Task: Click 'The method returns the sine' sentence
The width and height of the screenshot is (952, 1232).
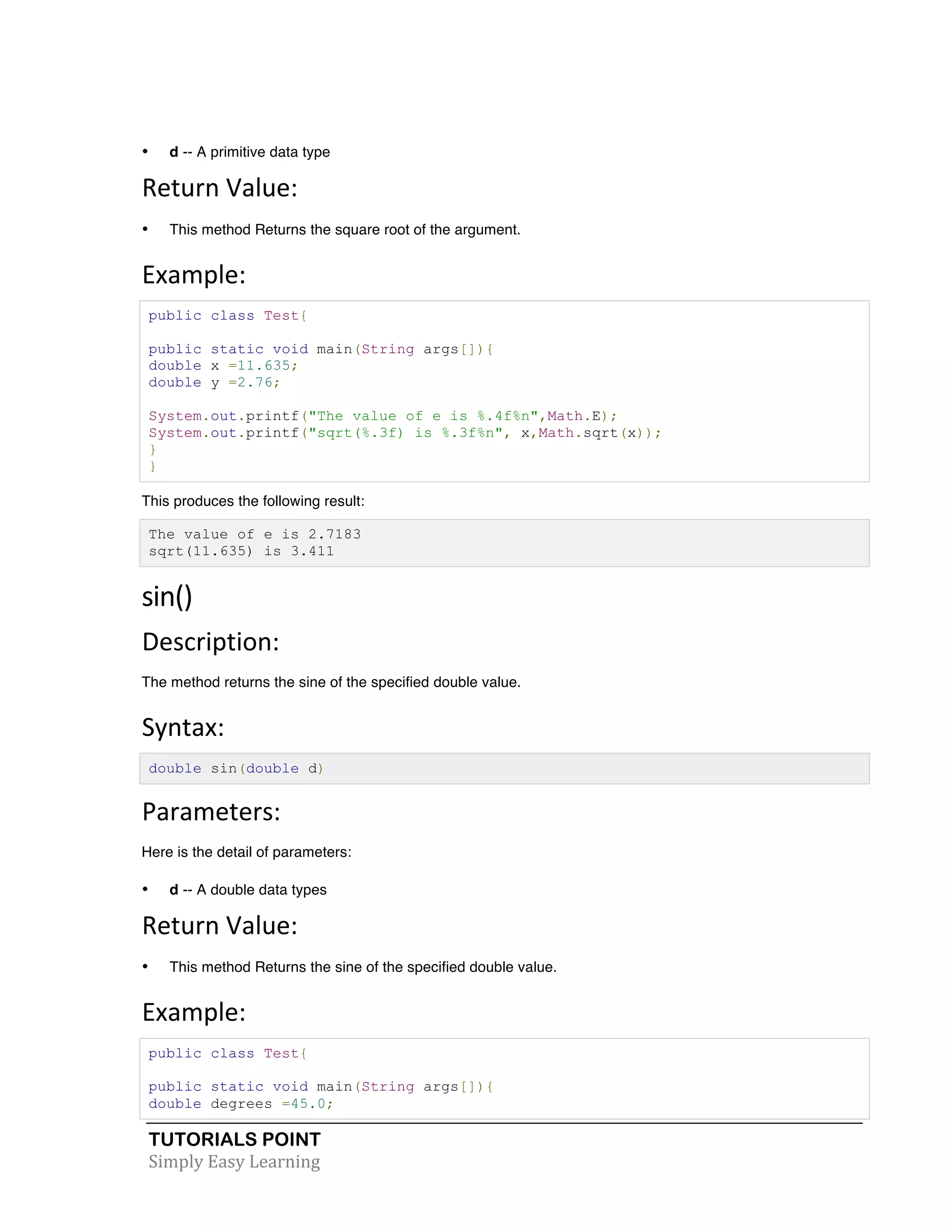Action: coord(331,682)
